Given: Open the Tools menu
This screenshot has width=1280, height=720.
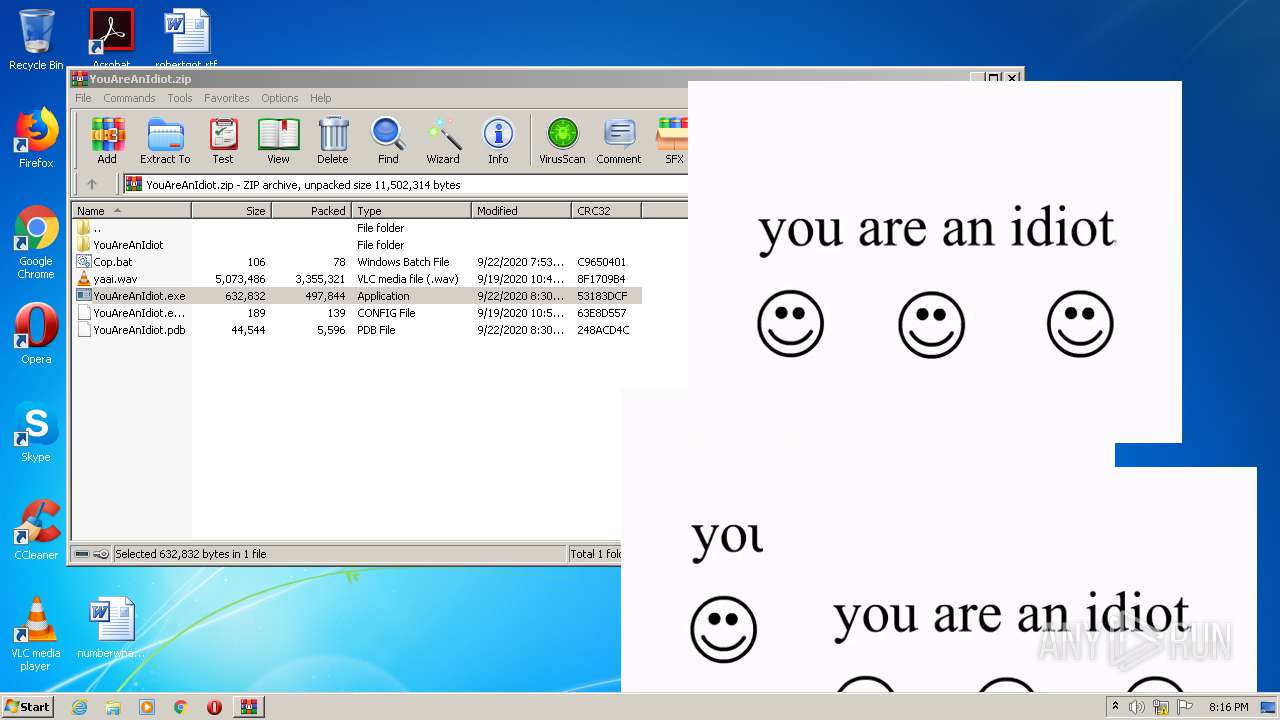Looking at the screenshot, I should 180,98.
